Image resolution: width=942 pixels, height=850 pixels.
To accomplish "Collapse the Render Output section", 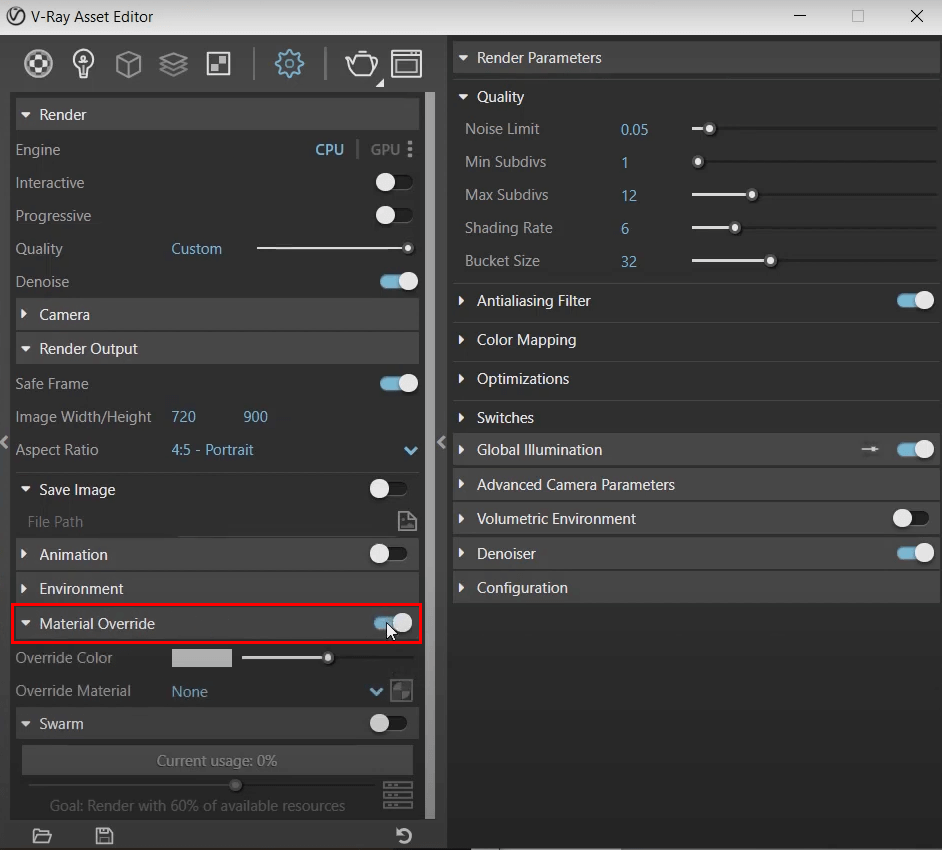I will pyautogui.click(x=25, y=349).
